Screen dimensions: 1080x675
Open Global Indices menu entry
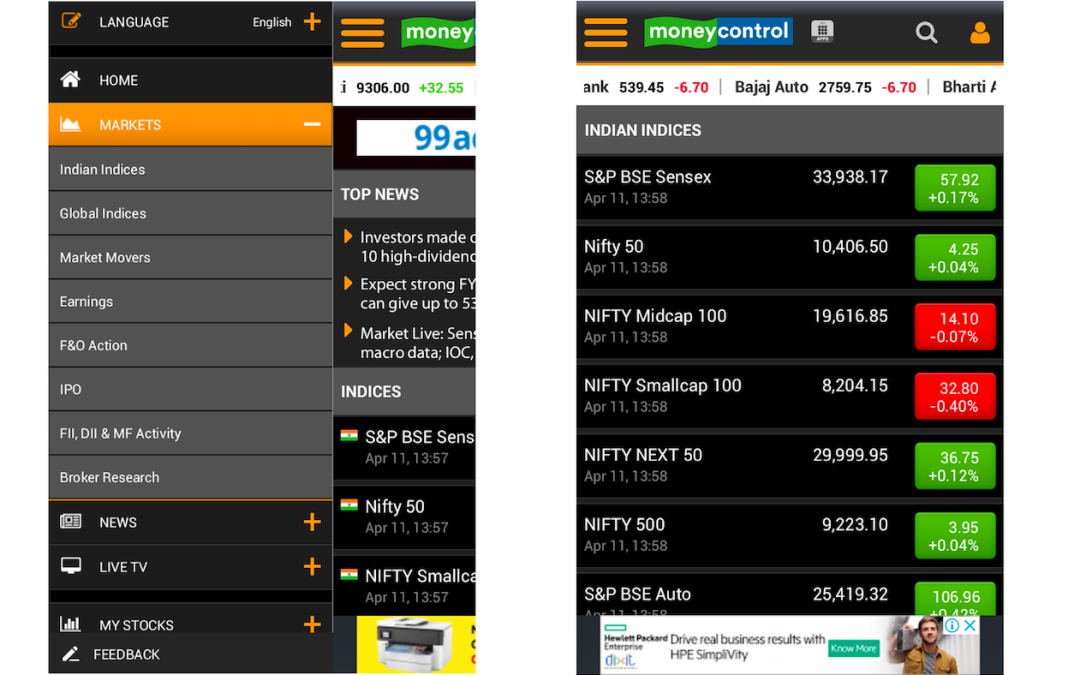pyautogui.click(x=191, y=214)
